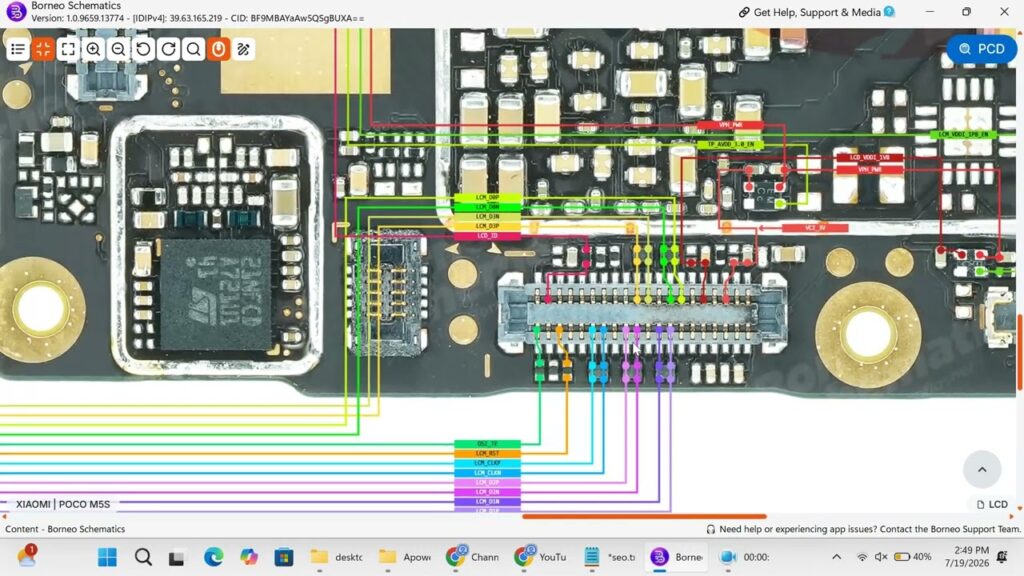The height and width of the screenshot is (576, 1024).
Task: Select the LCM_RST orange net label
Action: (x=487, y=453)
